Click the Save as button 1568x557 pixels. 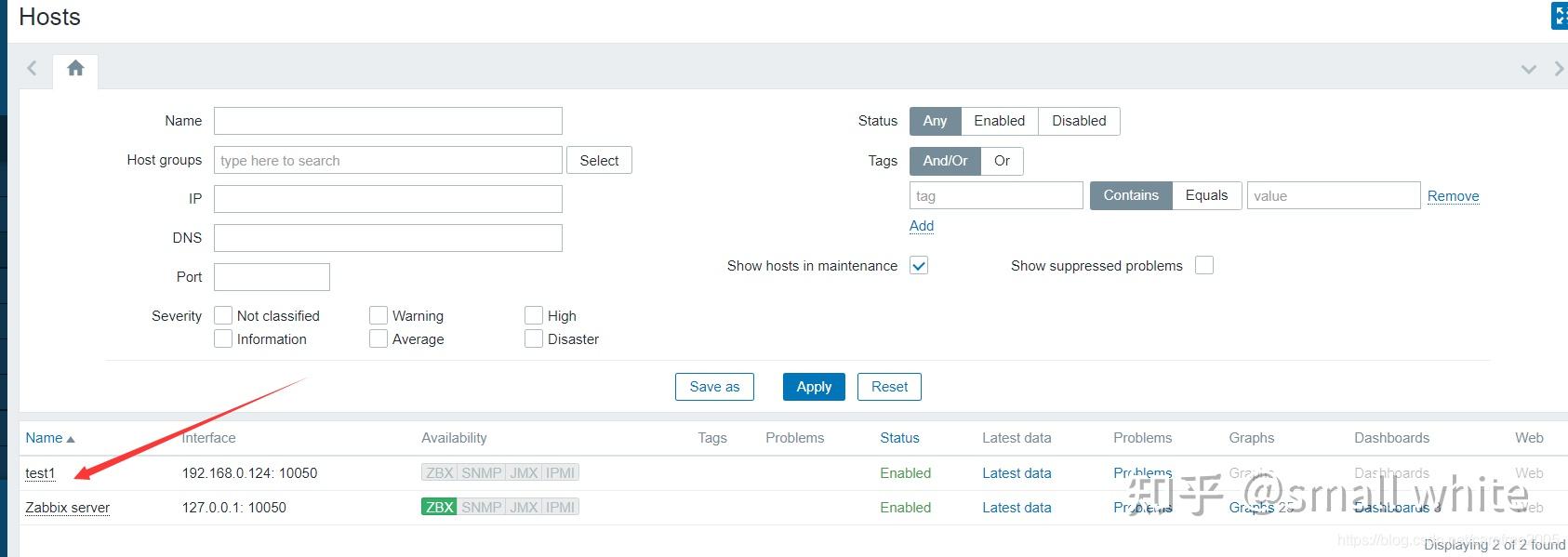point(714,387)
